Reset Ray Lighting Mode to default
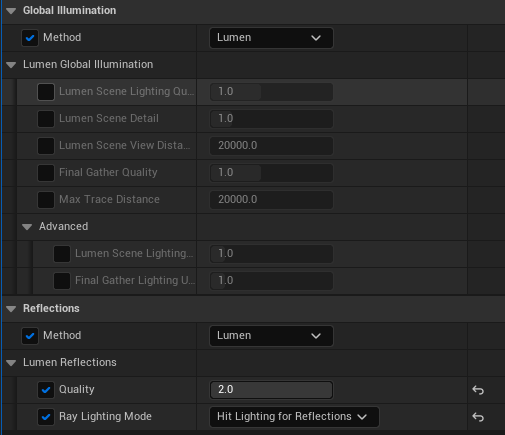 coord(478,417)
